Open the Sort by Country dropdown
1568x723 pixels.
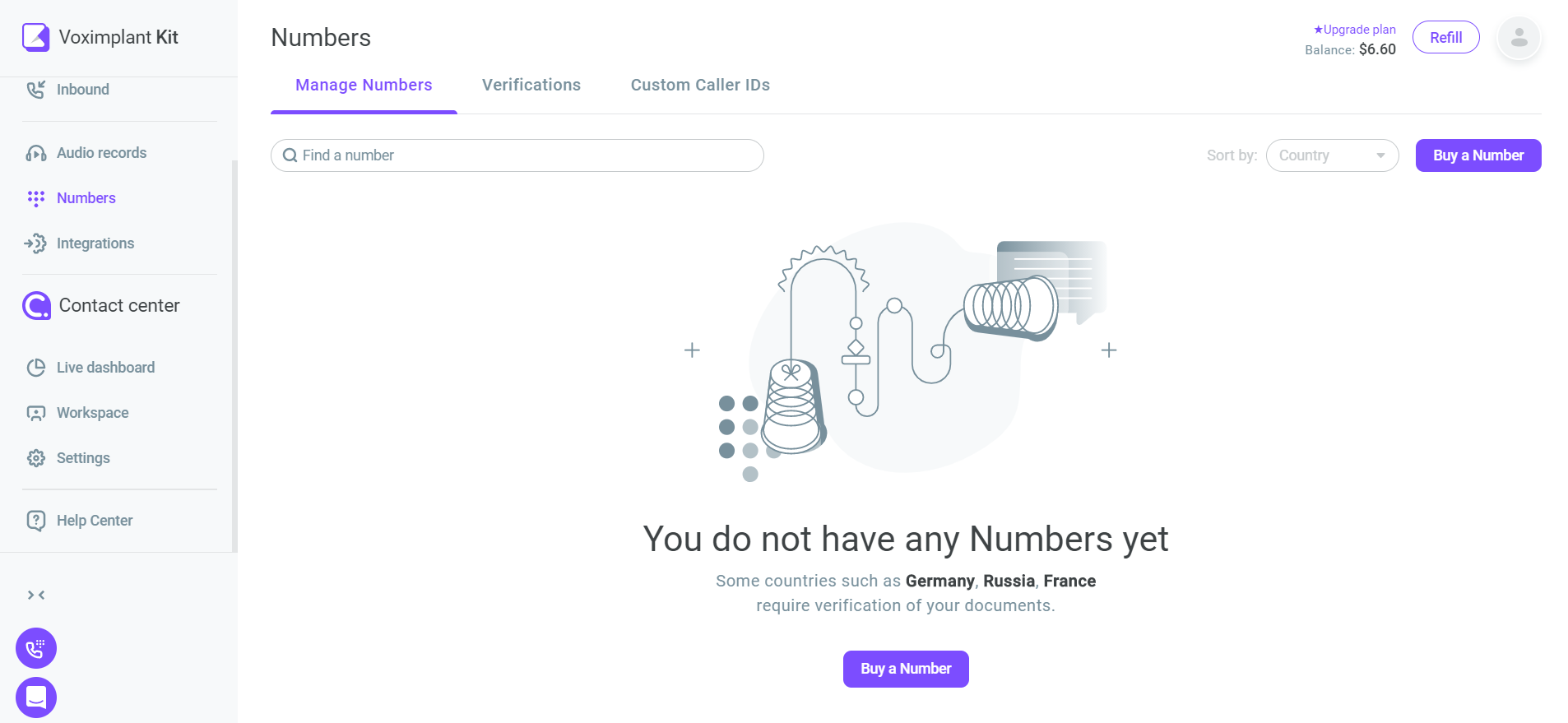click(1332, 155)
